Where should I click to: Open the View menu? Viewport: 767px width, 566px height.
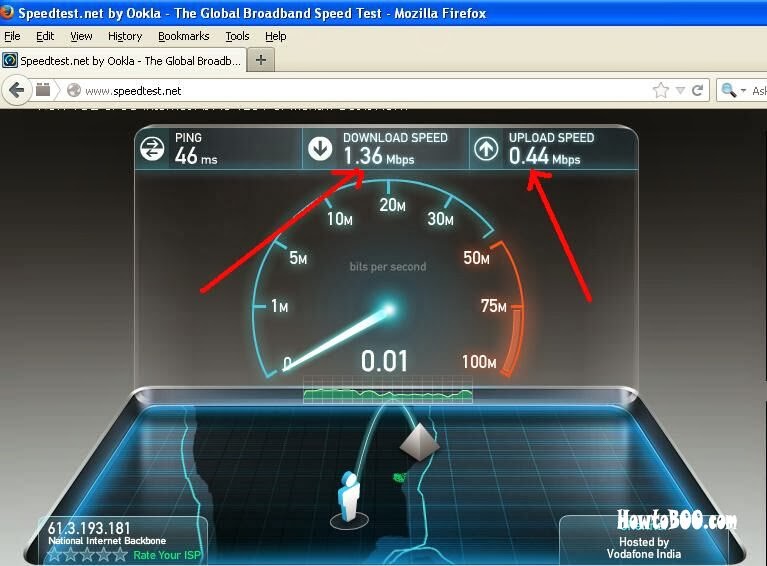[x=81, y=36]
